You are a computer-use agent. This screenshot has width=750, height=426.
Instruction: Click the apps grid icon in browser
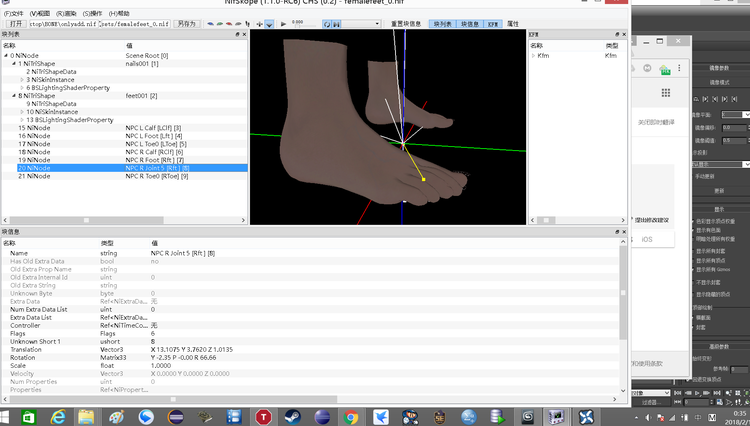[665, 93]
